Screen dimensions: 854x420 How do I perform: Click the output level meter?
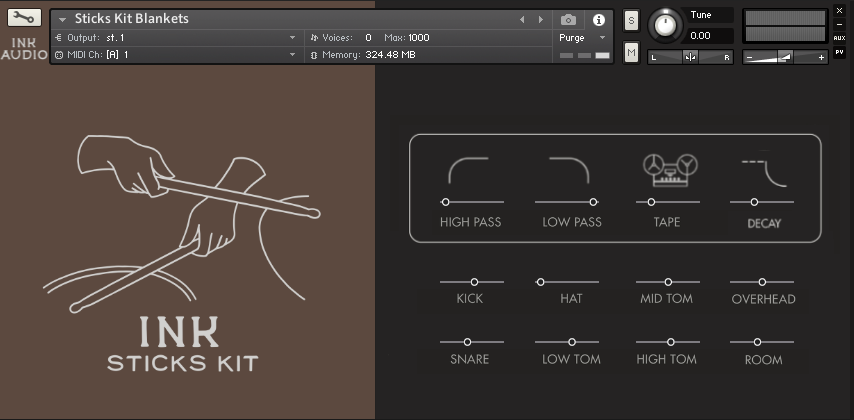[785, 26]
